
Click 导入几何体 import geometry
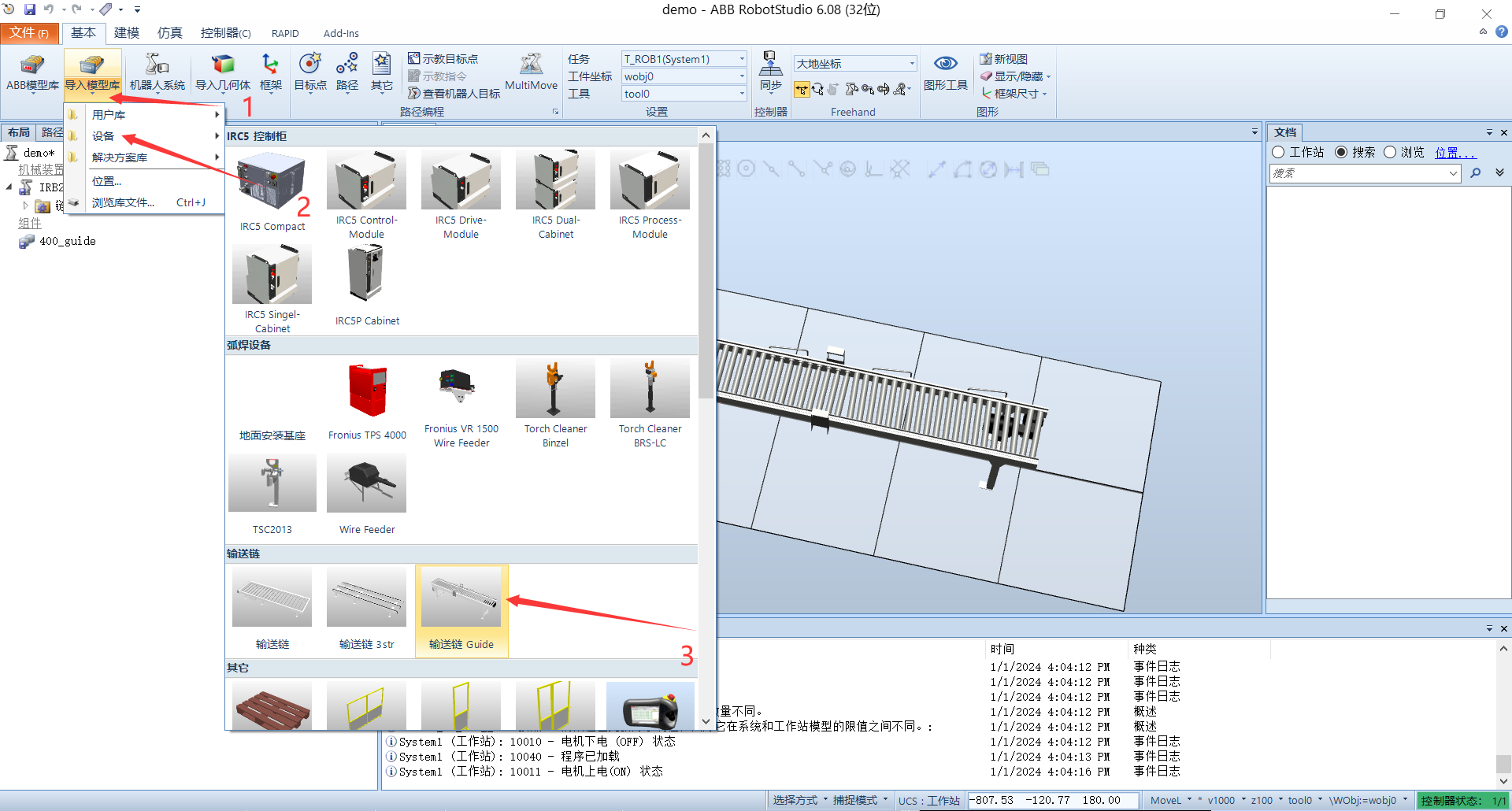[223, 72]
